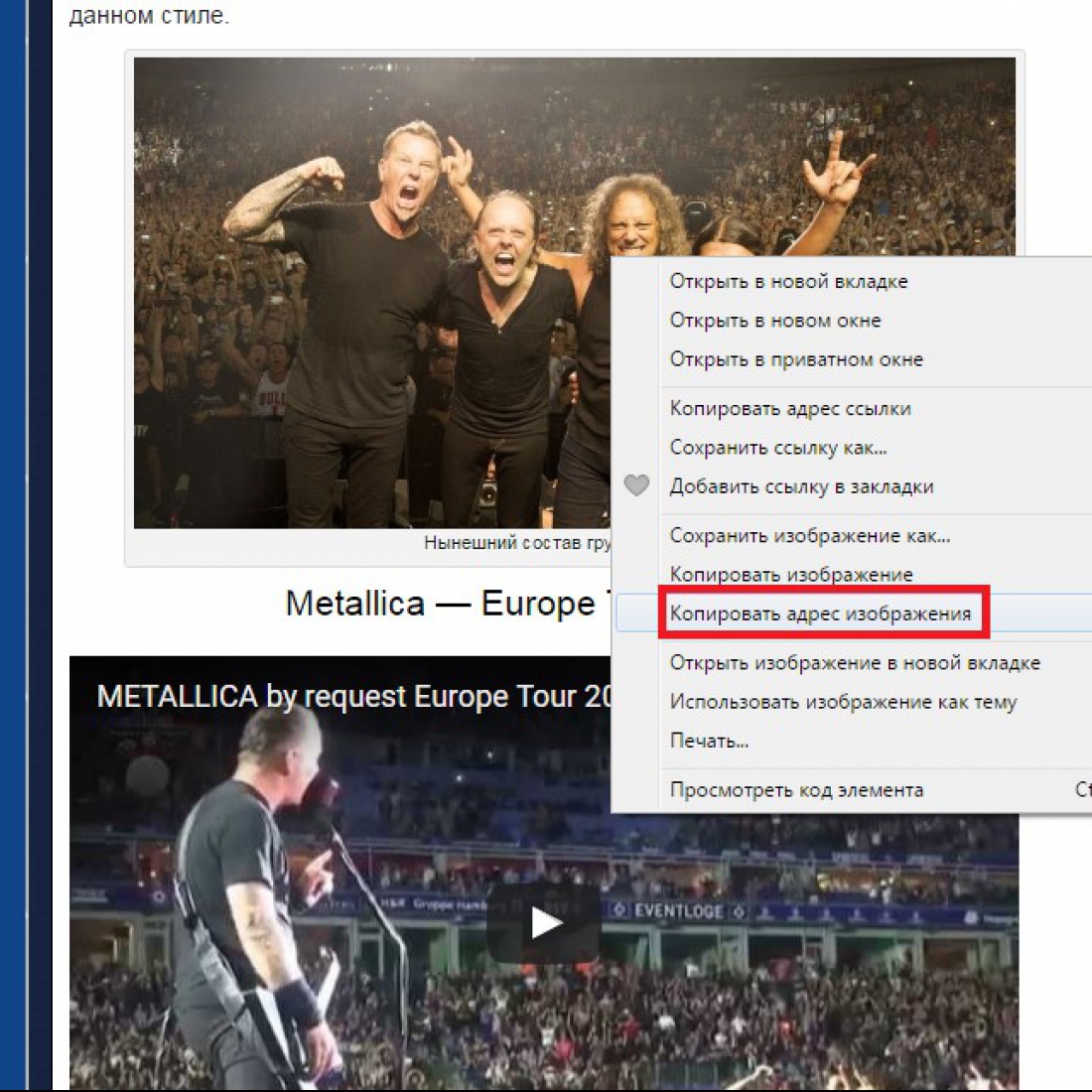Choose 'Добавить ссылку в закладки'
Image resolution: width=1092 pixels, height=1092 pixels.
point(801,486)
